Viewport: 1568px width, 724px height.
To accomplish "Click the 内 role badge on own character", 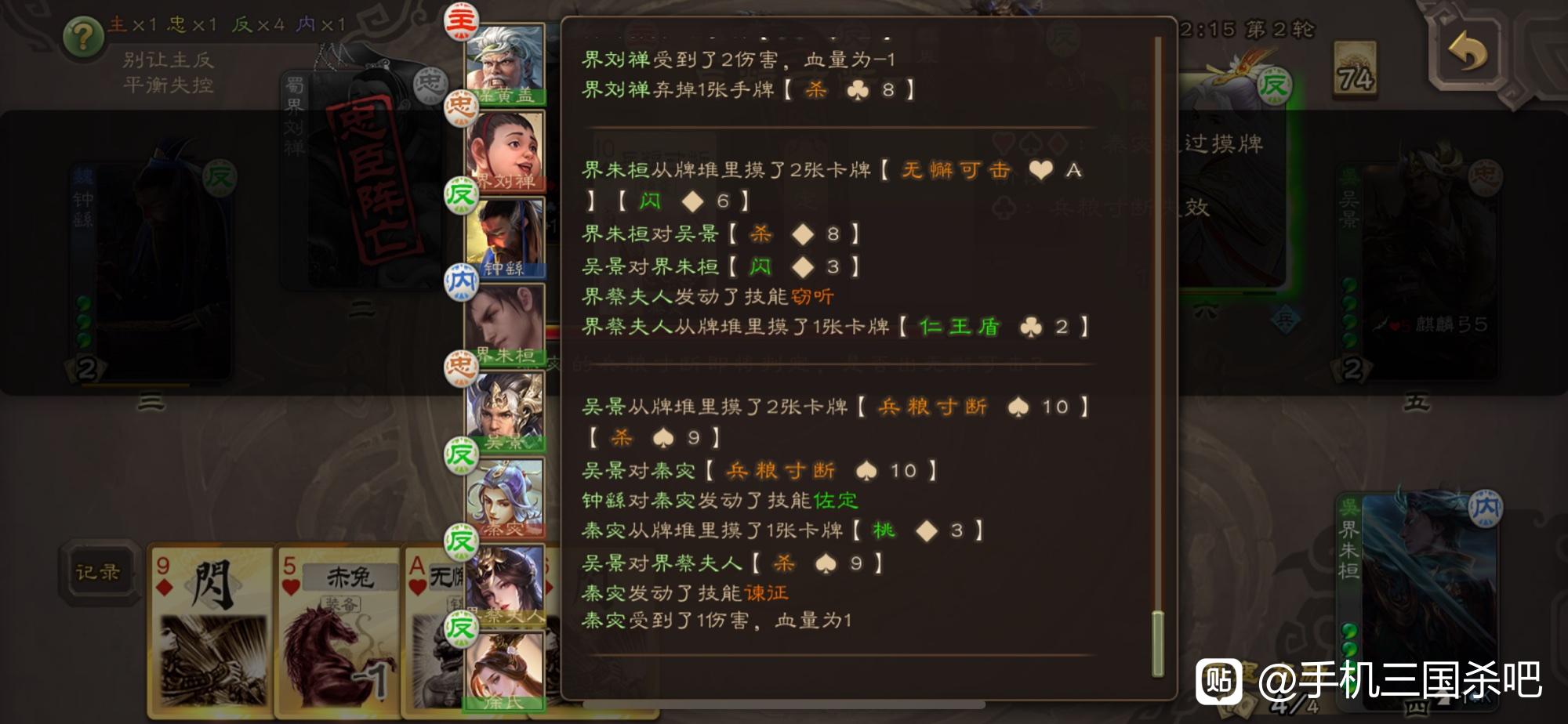I will pyautogui.click(x=1484, y=508).
